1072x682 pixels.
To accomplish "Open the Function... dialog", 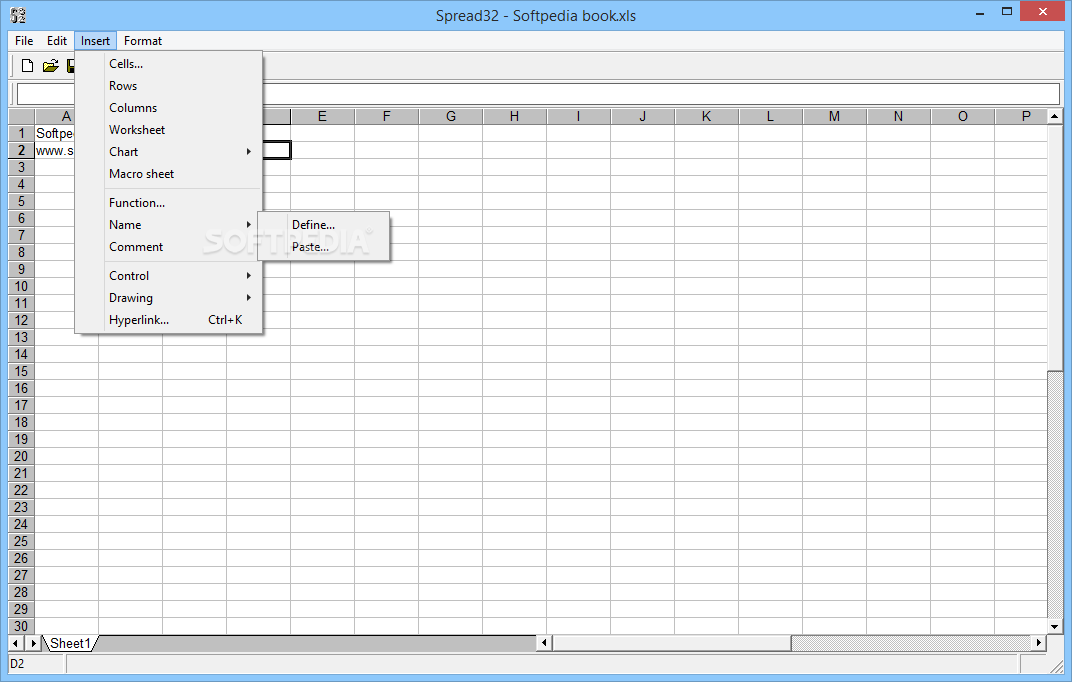I will 168,203.
